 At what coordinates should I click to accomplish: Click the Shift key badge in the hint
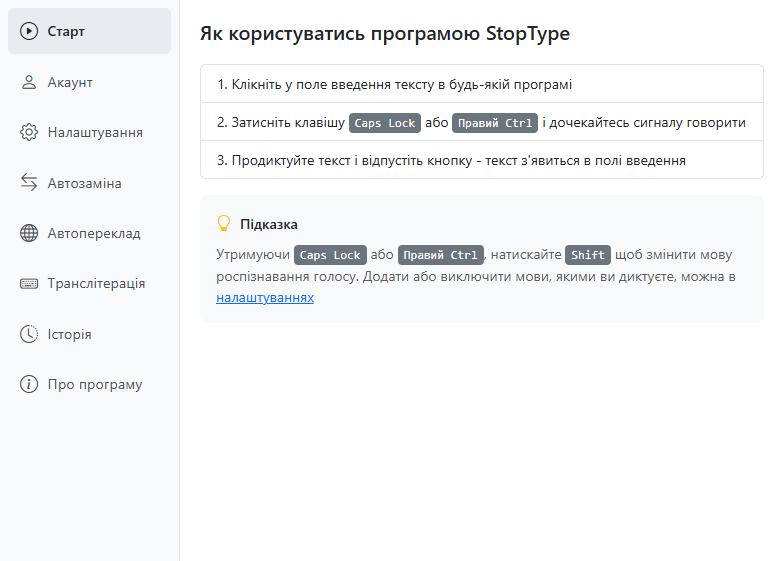pyautogui.click(x=588, y=255)
